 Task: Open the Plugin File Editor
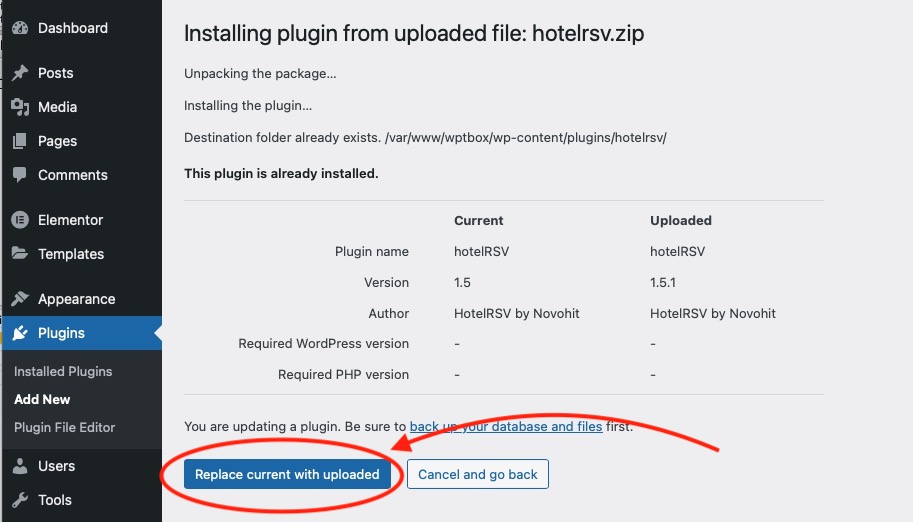pyautogui.click(x=65, y=427)
